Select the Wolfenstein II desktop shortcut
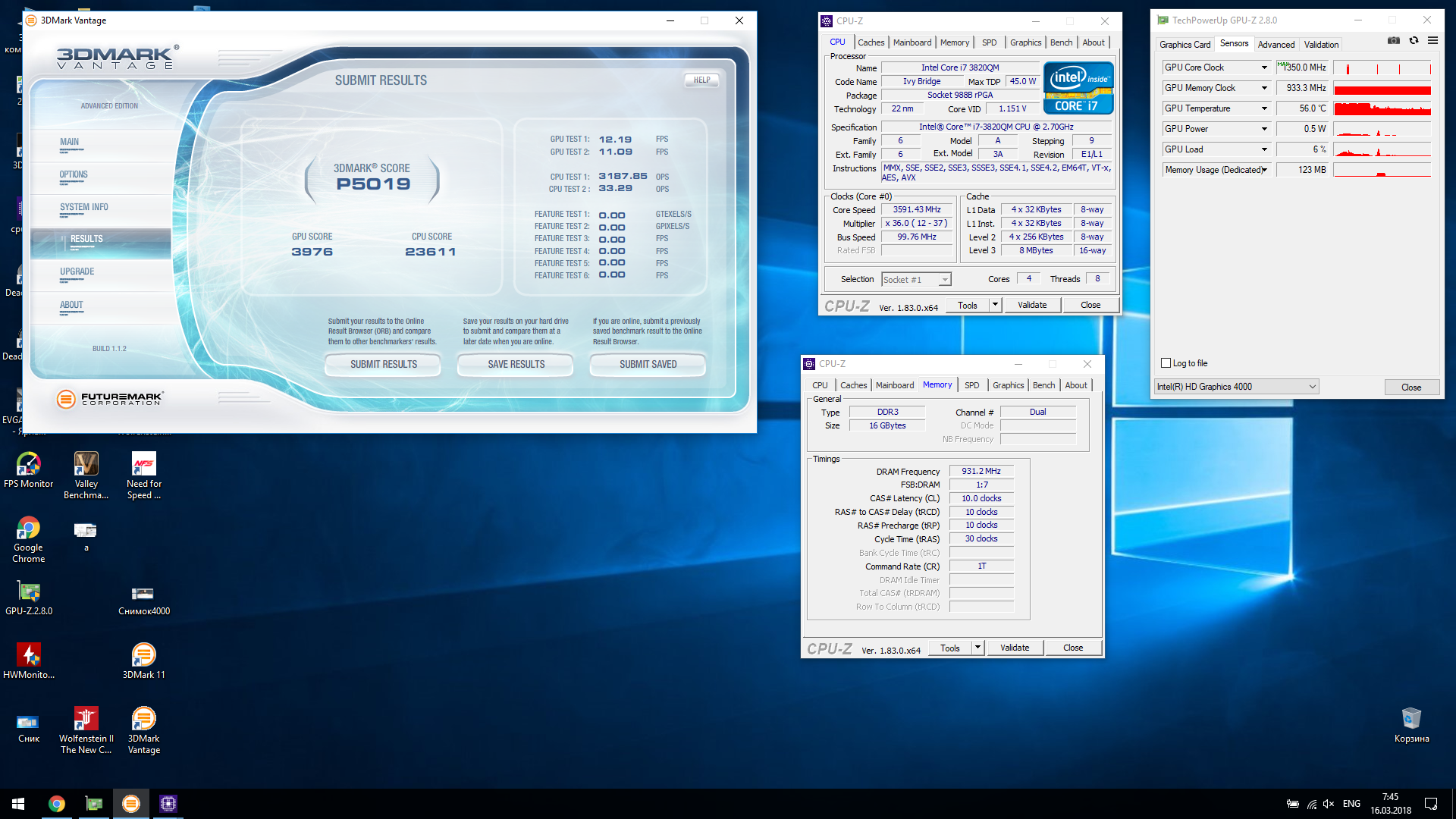Screen dimensions: 1456x819 pyautogui.click(x=86, y=730)
